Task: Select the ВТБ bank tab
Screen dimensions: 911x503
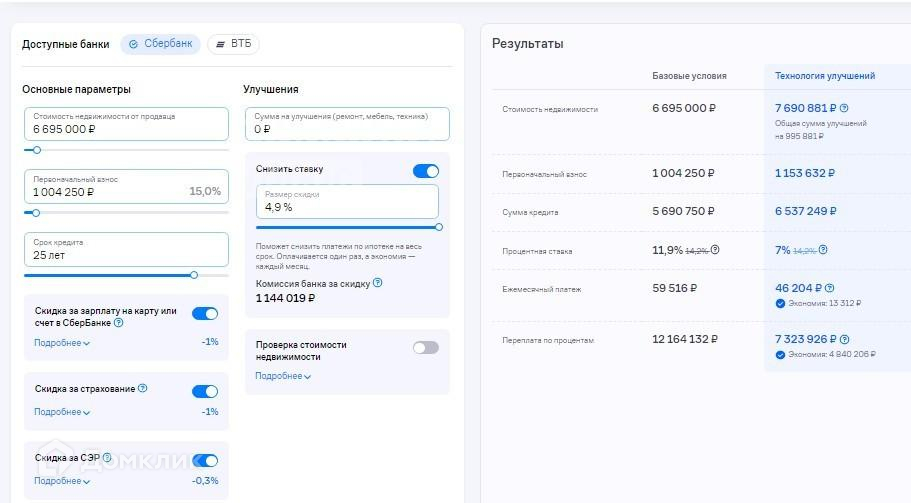Action: pos(233,44)
